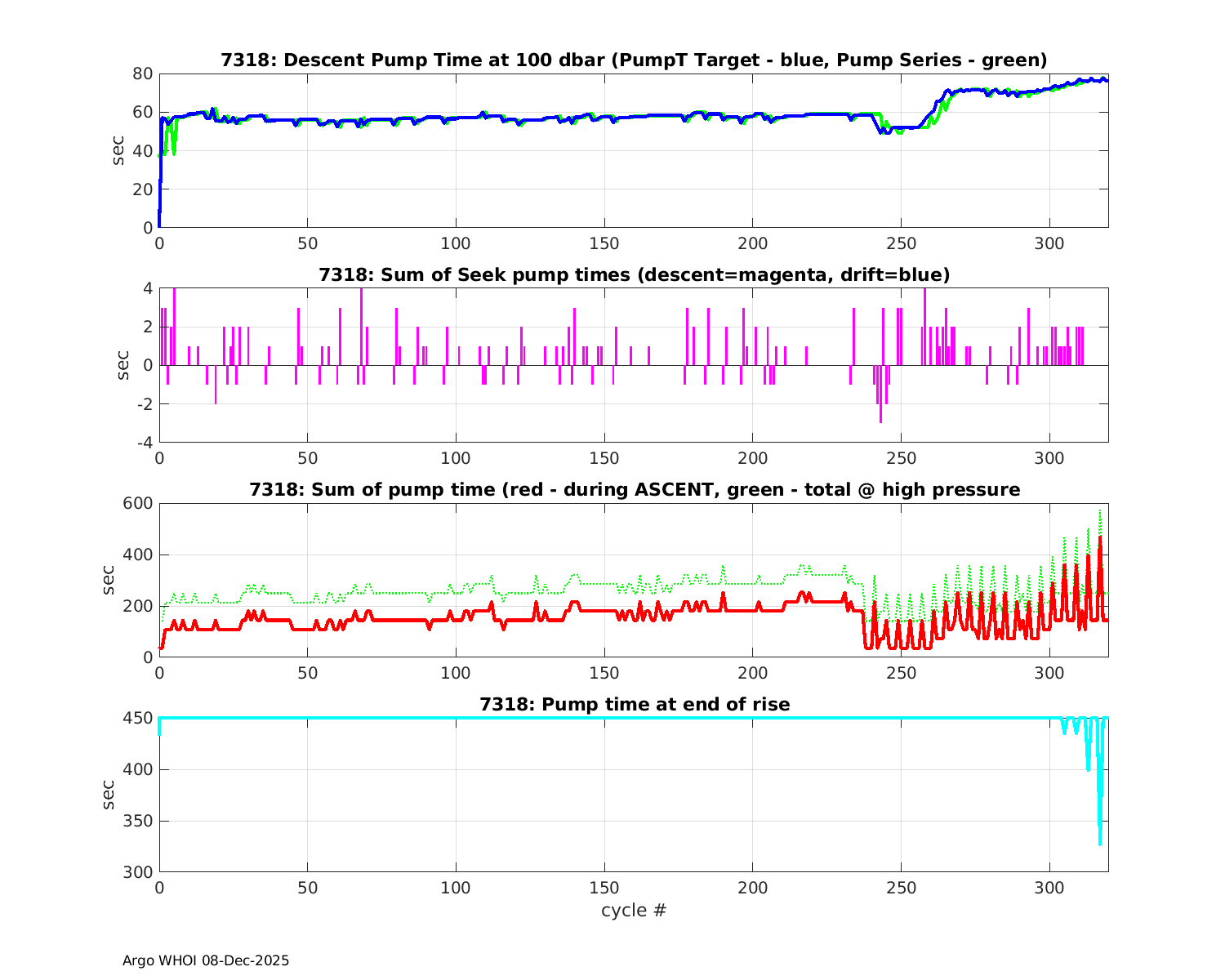Click the 100 x-axis tick under top plot
Viewport: 1225px width, 980px height.
(x=456, y=243)
